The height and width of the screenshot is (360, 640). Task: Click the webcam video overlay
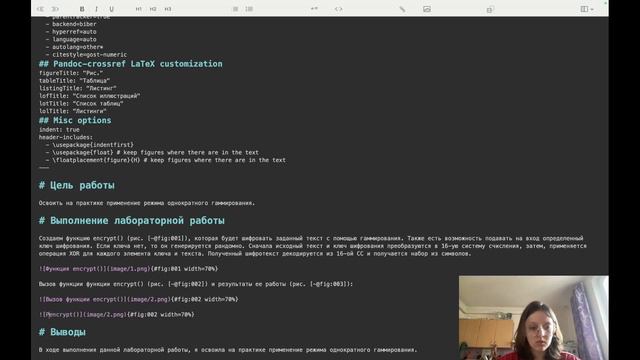533,318
